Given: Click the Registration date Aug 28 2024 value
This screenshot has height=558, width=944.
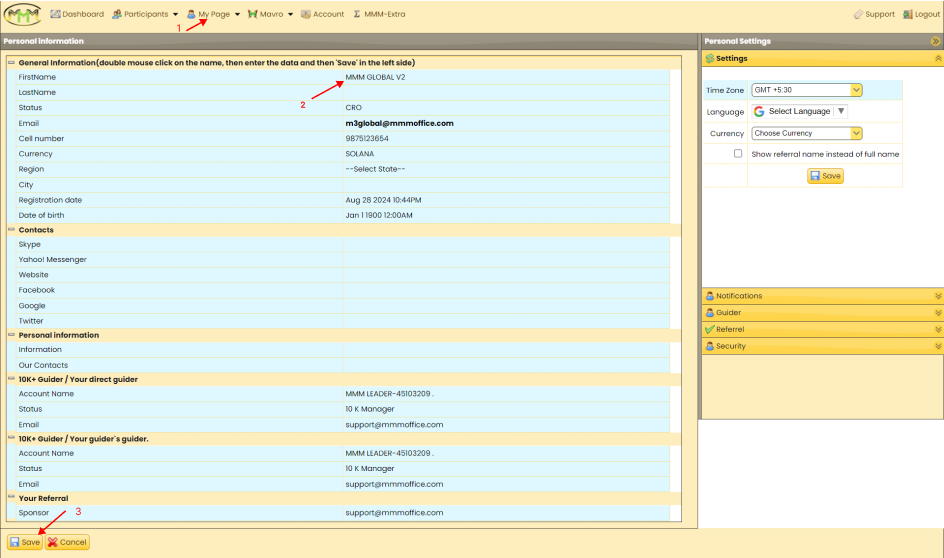Looking at the screenshot, I should click(384, 200).
